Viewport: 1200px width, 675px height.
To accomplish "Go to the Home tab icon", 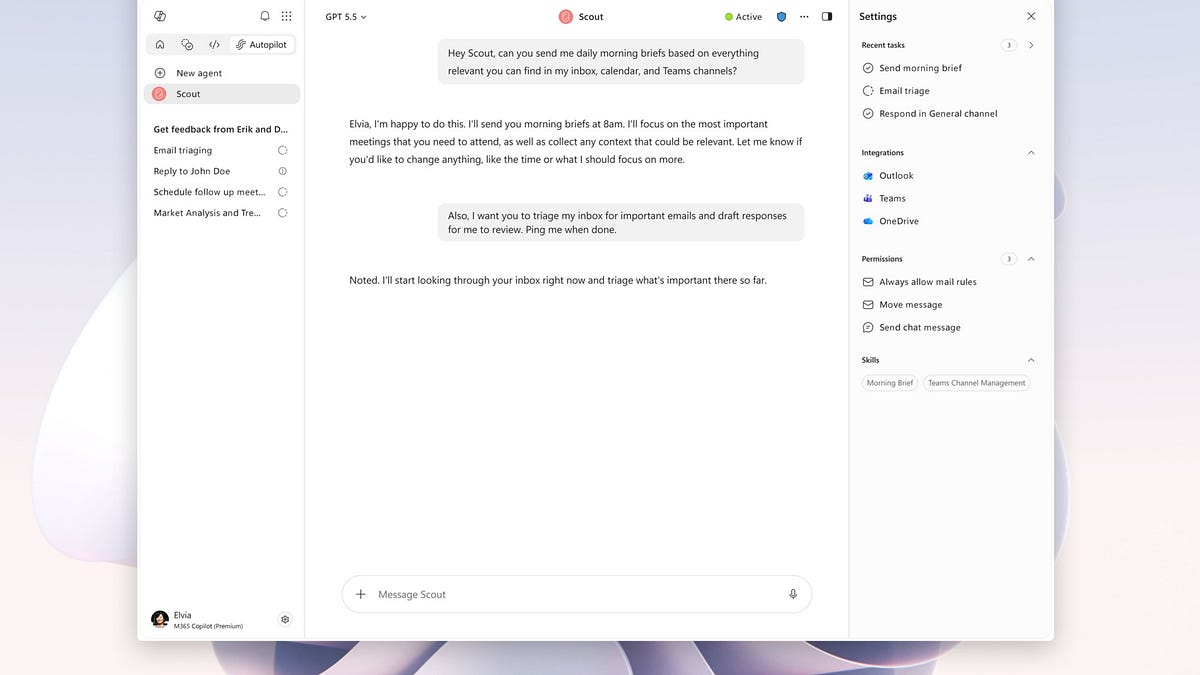I will coord(160,44).
